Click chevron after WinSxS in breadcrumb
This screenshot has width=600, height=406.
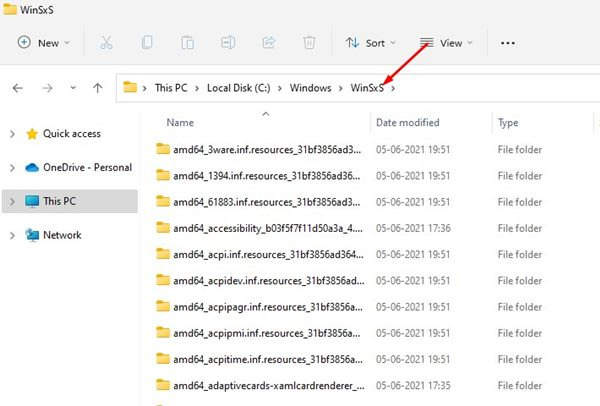[x=393, y=88]
